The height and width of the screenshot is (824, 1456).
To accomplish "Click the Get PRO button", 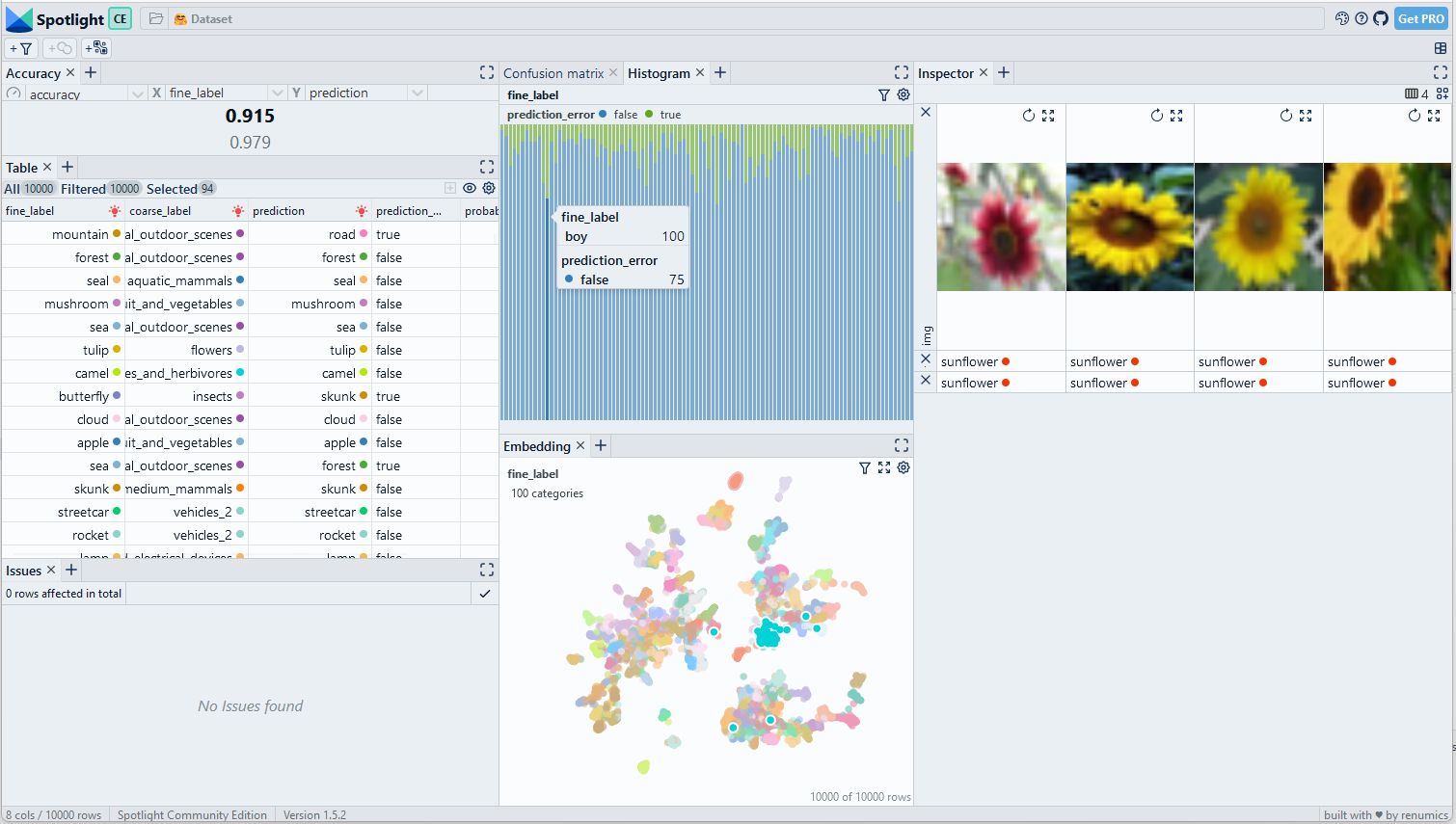I will tap(1420, 18).
